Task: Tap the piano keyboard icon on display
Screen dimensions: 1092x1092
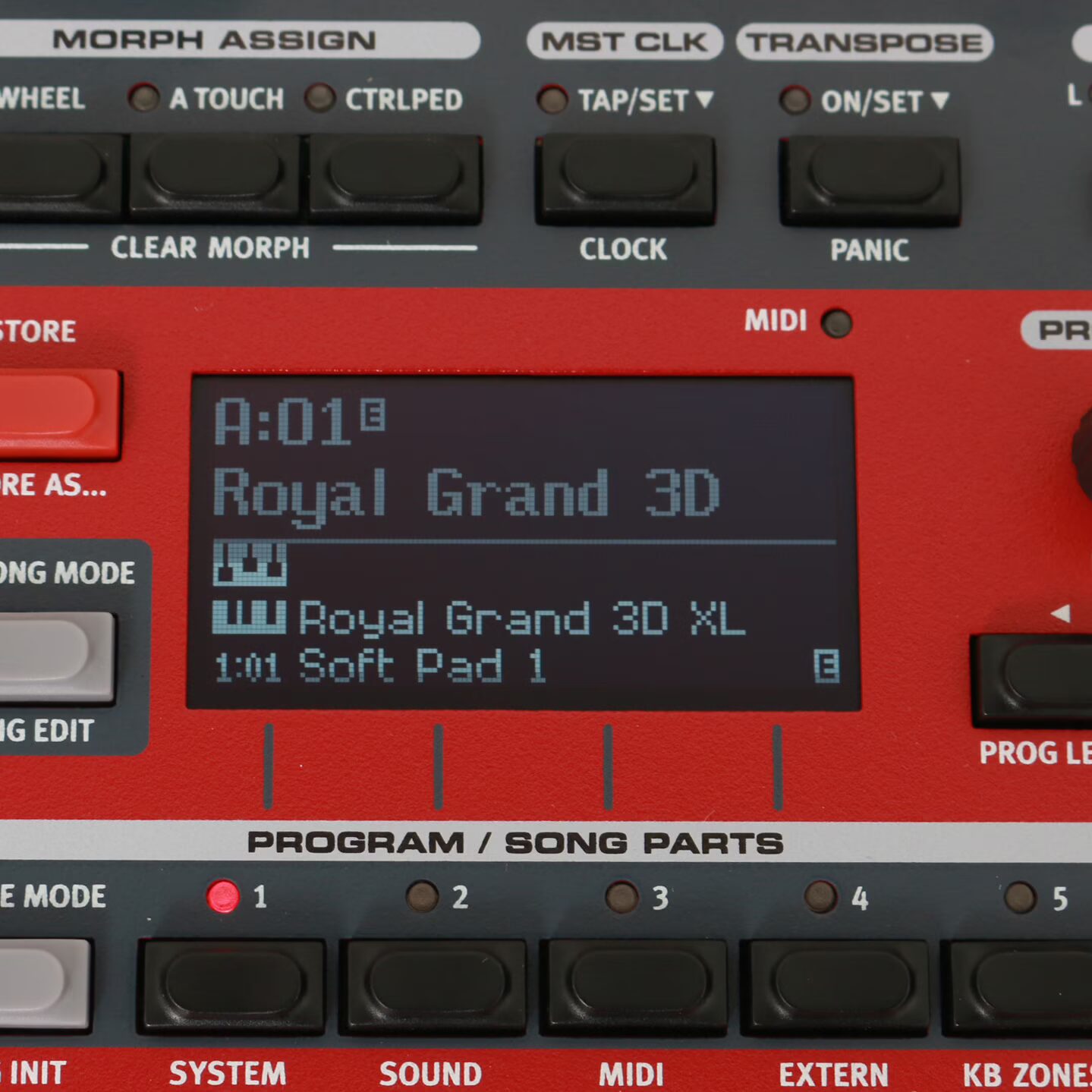Action: [250, 563]
